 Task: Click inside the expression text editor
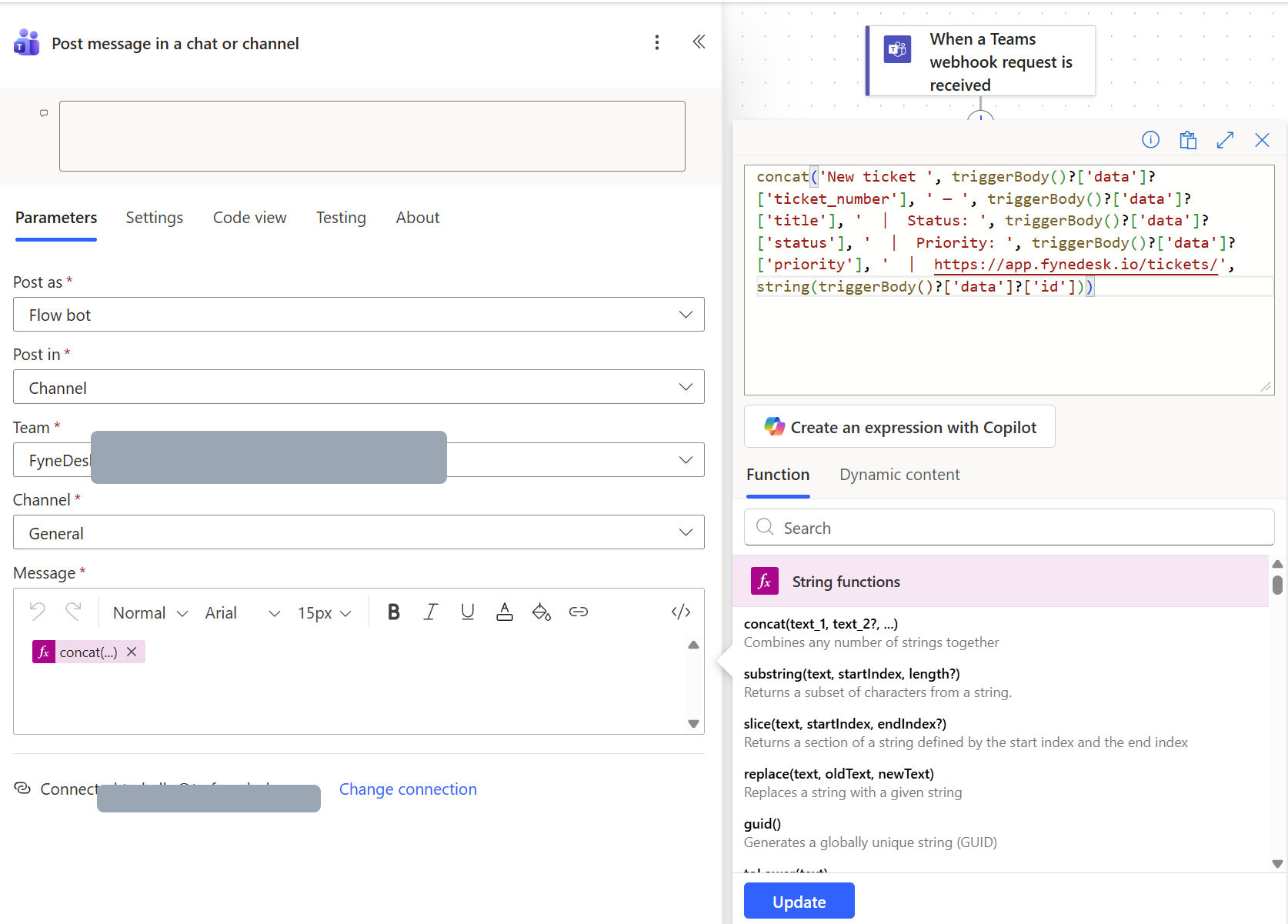coord(1009,280)
